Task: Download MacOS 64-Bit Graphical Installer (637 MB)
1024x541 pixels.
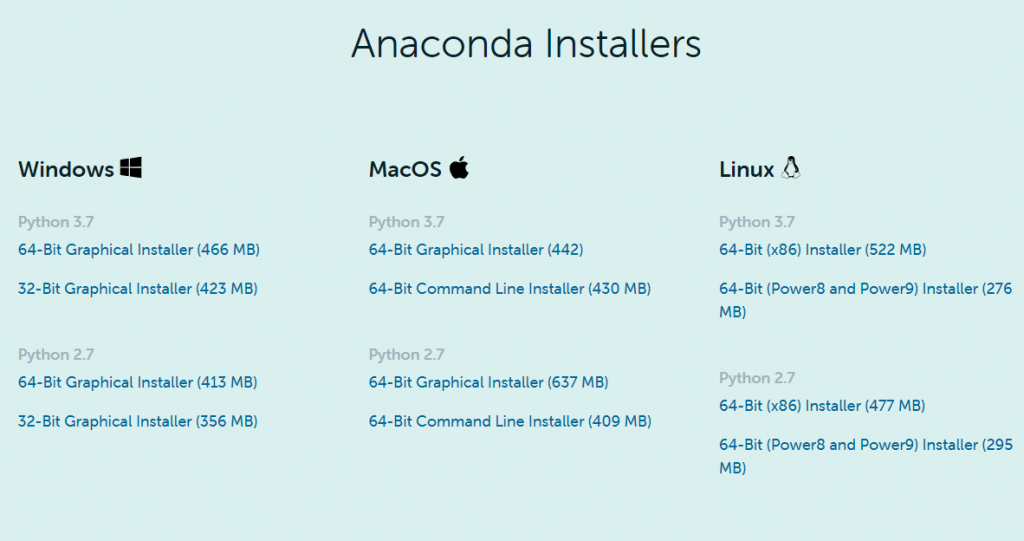Action: [488, 382]
